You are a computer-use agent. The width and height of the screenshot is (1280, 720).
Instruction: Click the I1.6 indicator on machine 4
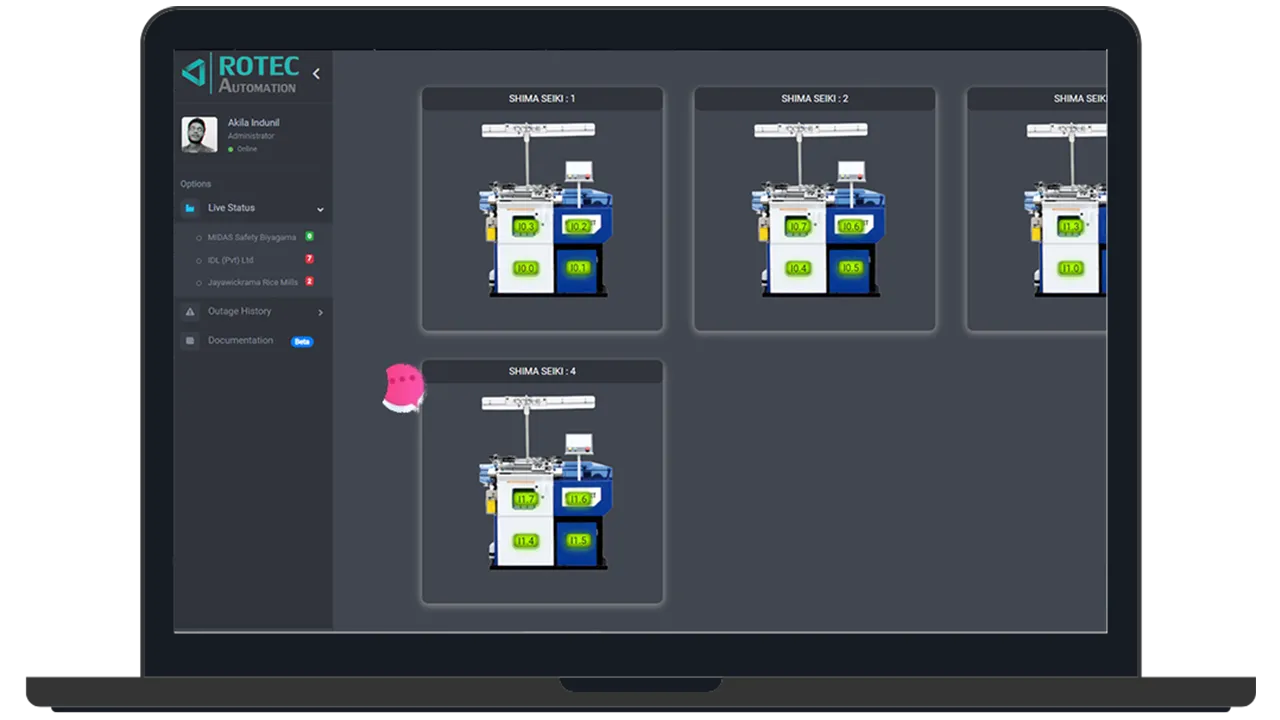click(578, 499)
